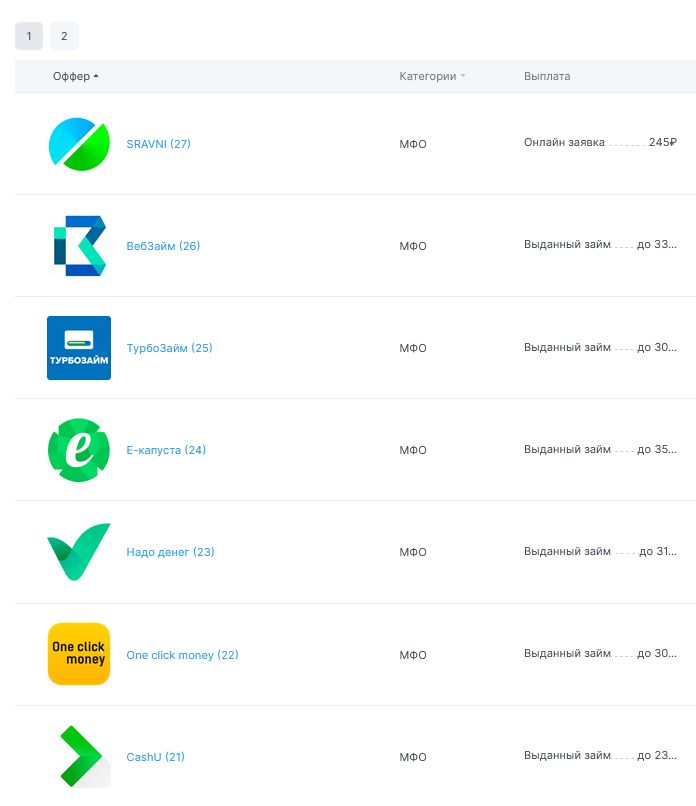
Task: Select page 1 in pagination
Action: click(29, 36)
